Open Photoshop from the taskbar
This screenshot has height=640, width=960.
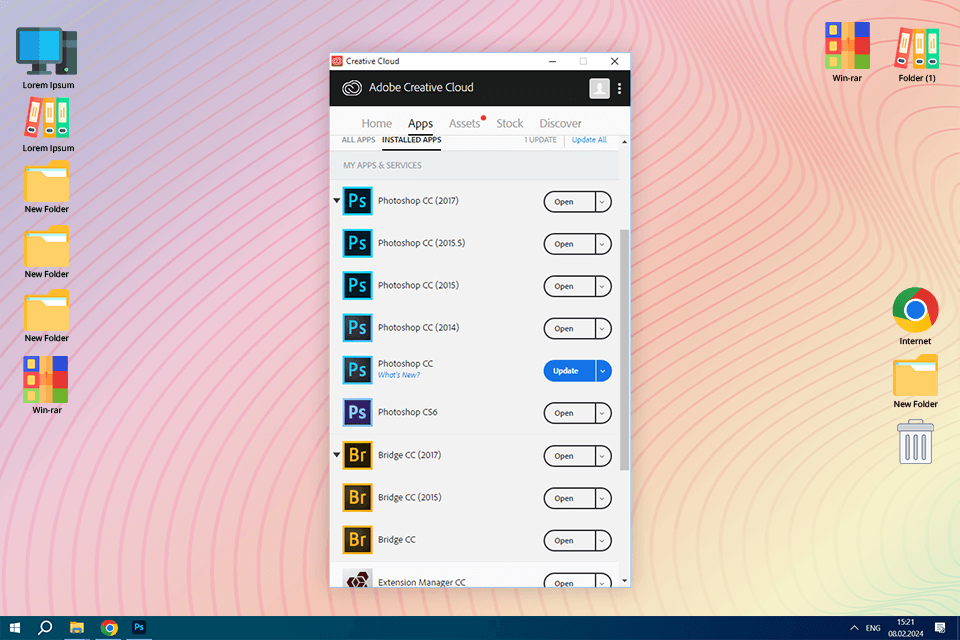coord(139,627)
